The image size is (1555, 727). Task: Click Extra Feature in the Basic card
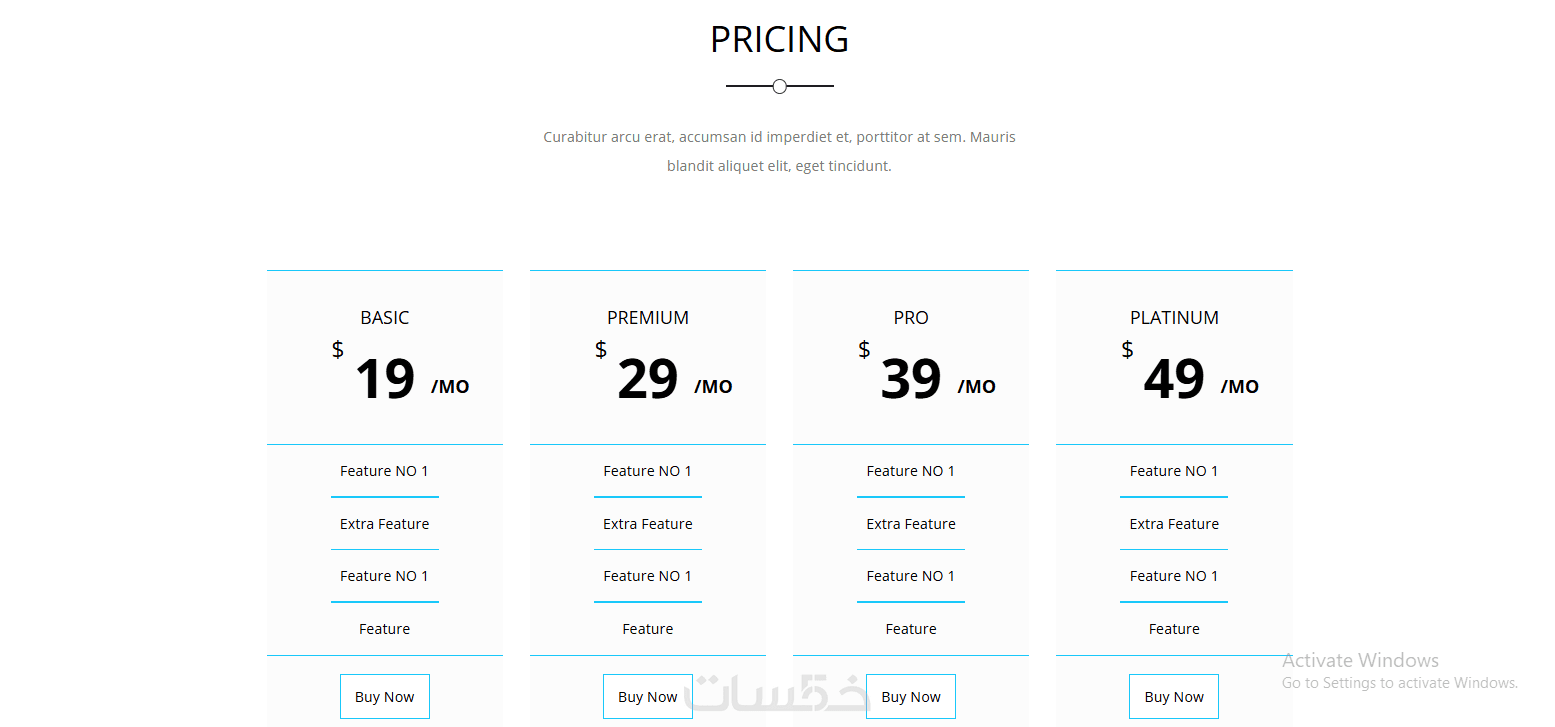click(x=385, y=524)
